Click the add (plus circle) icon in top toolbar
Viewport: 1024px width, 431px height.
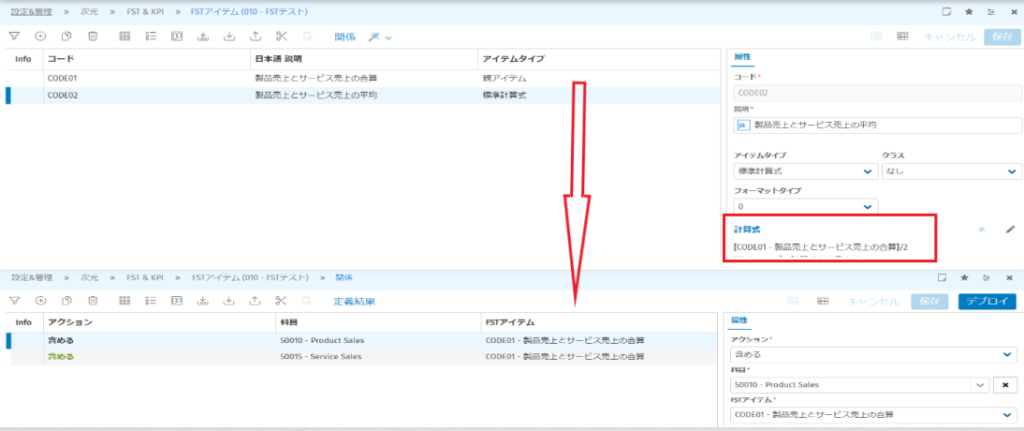pos(40,36)
